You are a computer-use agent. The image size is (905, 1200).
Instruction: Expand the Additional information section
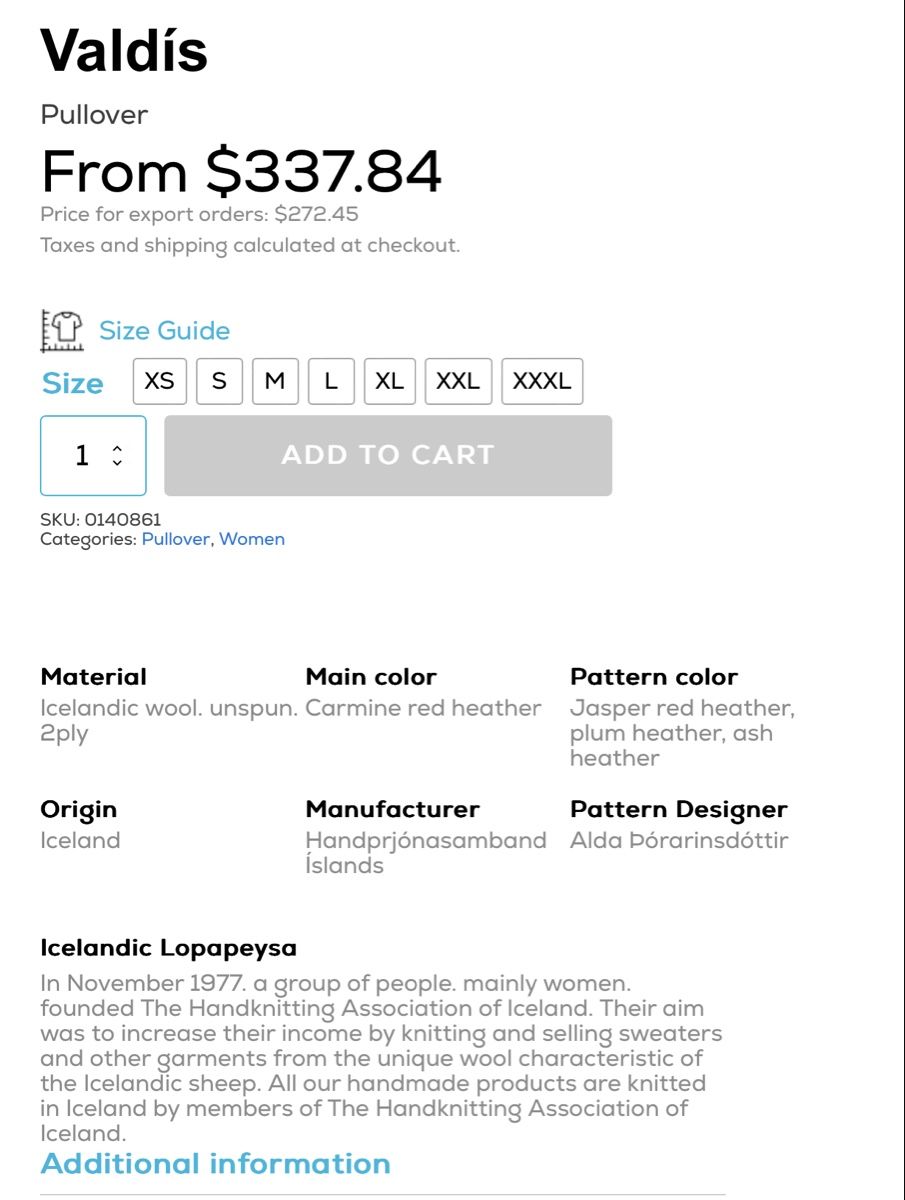(x=215, y=1164)
